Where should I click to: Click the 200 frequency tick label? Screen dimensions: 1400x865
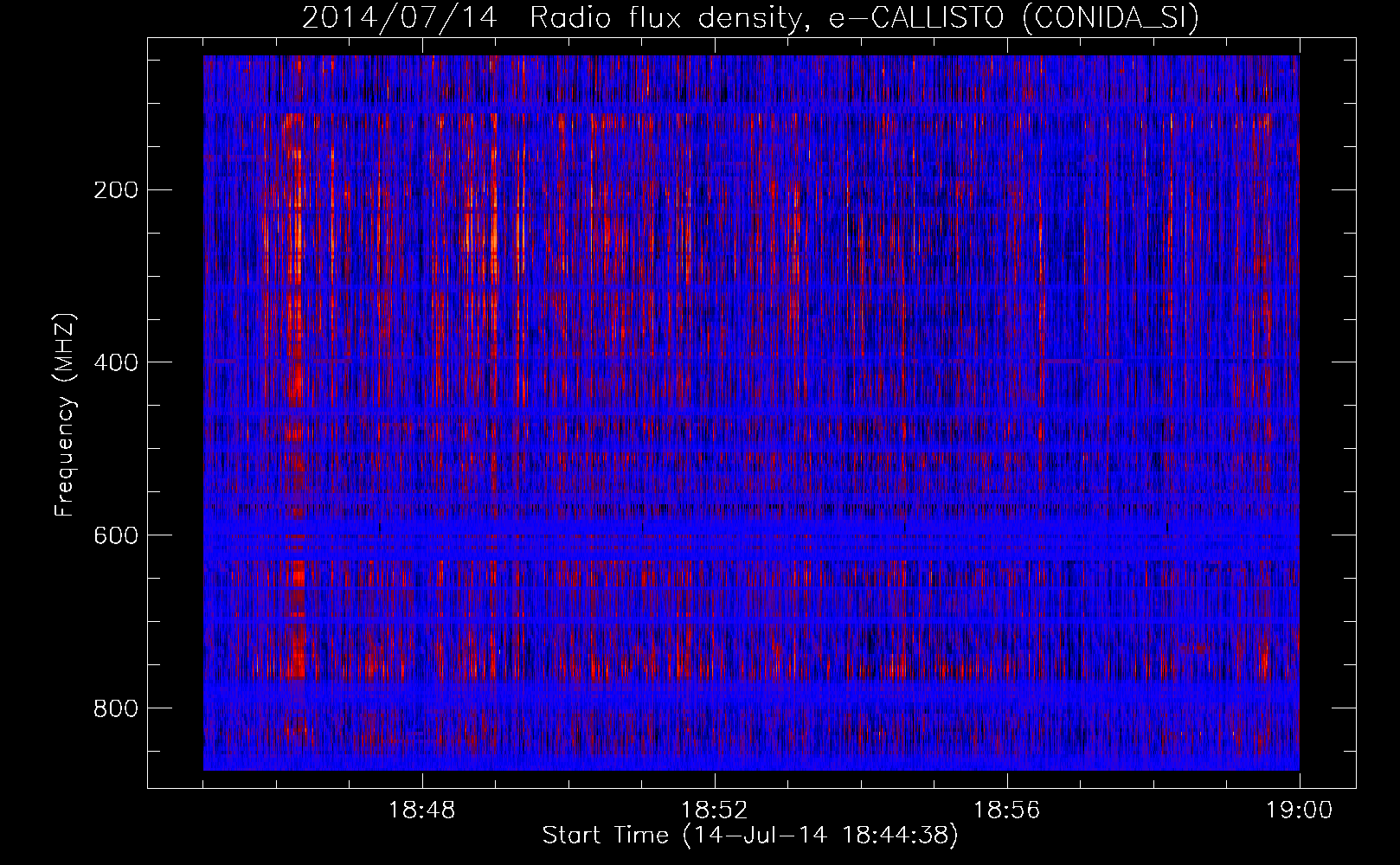[x=115, y=190]
